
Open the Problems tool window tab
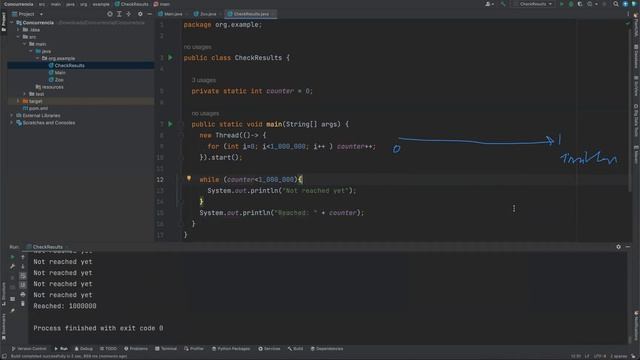[136, 349]
